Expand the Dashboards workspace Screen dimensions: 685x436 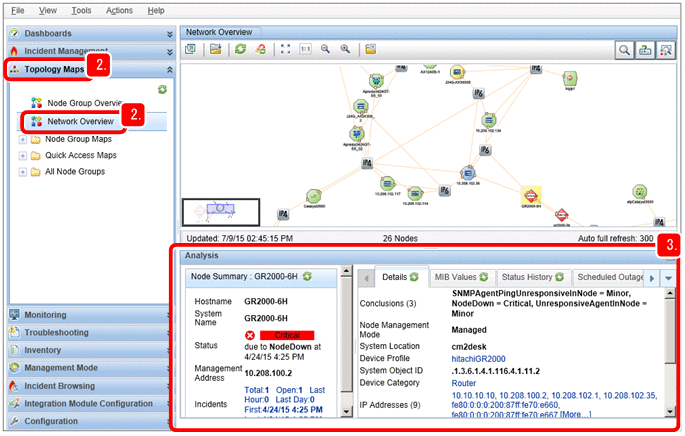pyautogui.click(x=170, y=34)
